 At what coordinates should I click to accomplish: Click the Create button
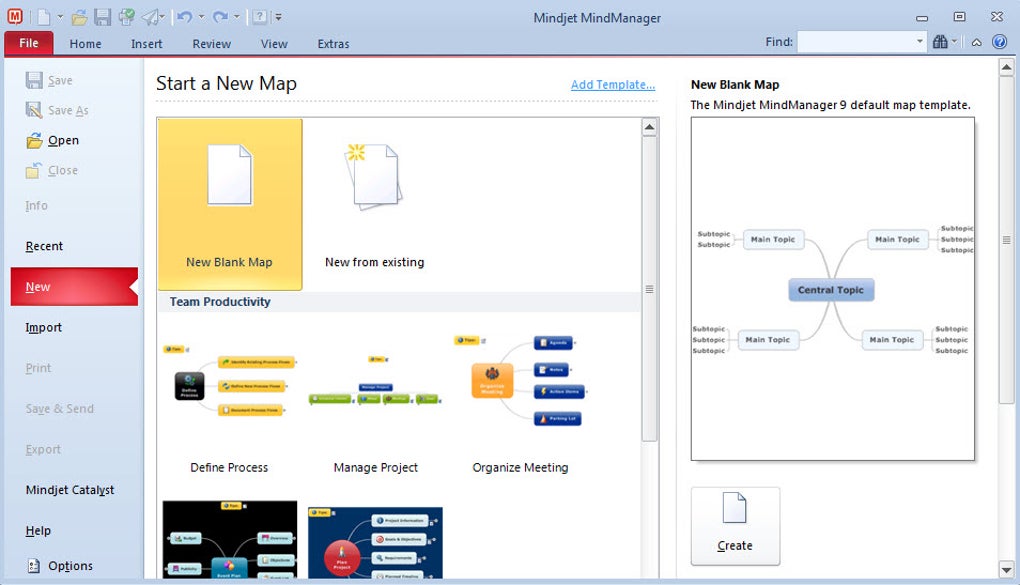(735, 526)
